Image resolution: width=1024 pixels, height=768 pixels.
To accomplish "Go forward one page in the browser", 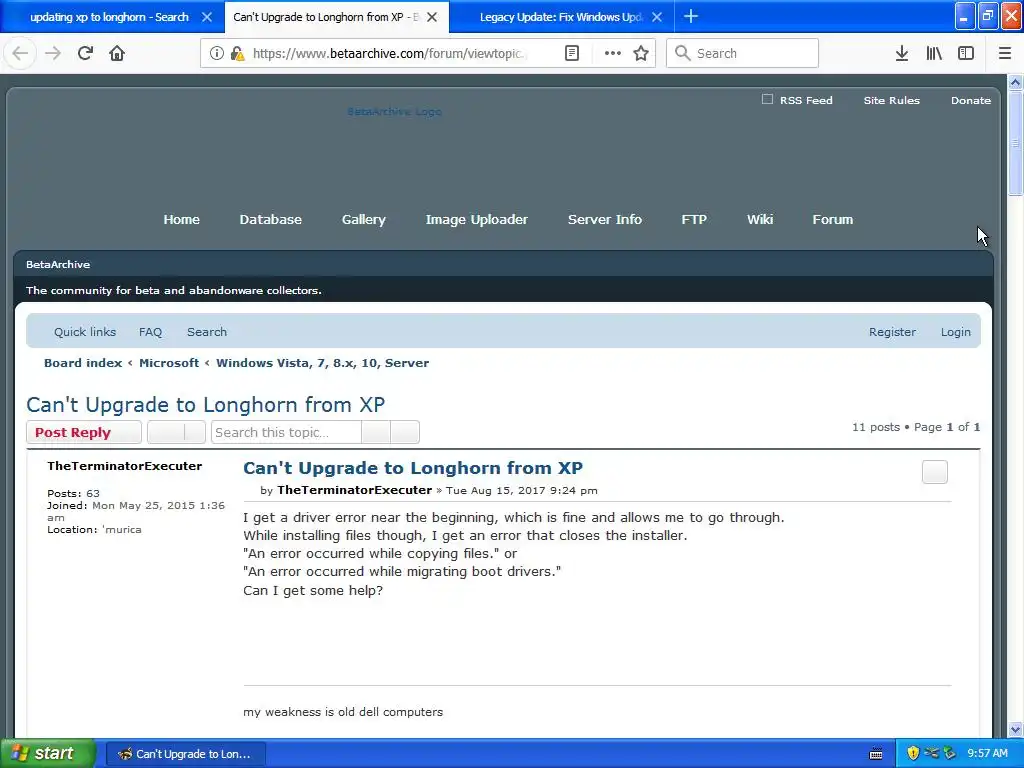I will click(x=53, y=53).
